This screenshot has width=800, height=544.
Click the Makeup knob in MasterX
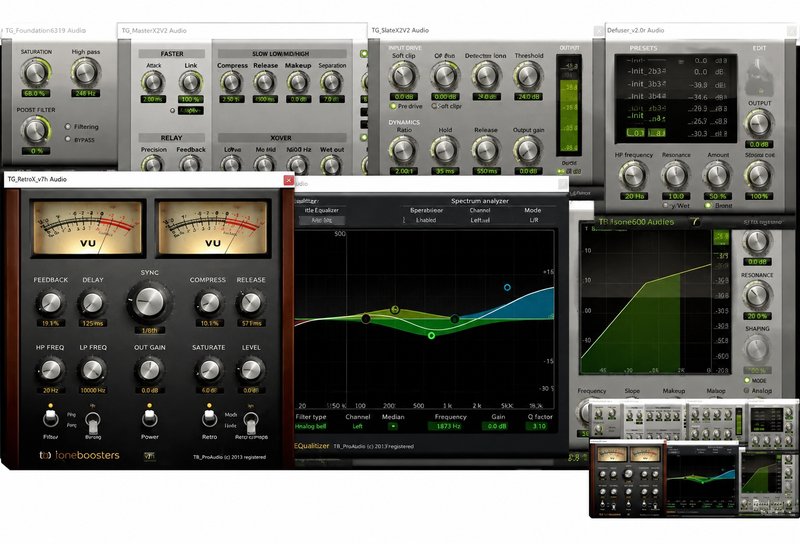pos(298,82)
